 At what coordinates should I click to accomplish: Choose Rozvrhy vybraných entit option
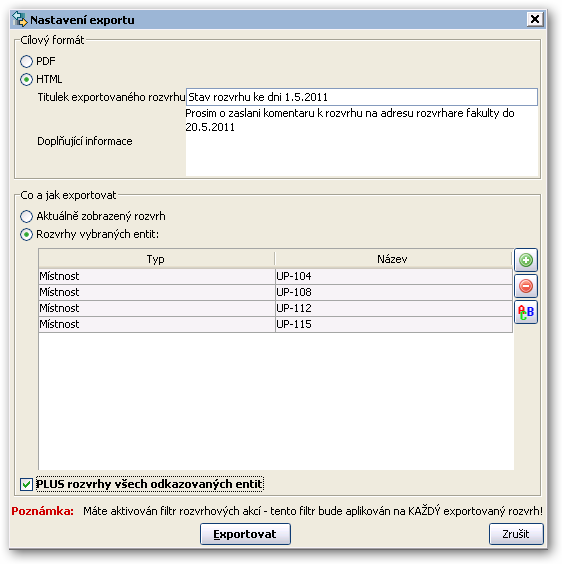click(26, 235)
